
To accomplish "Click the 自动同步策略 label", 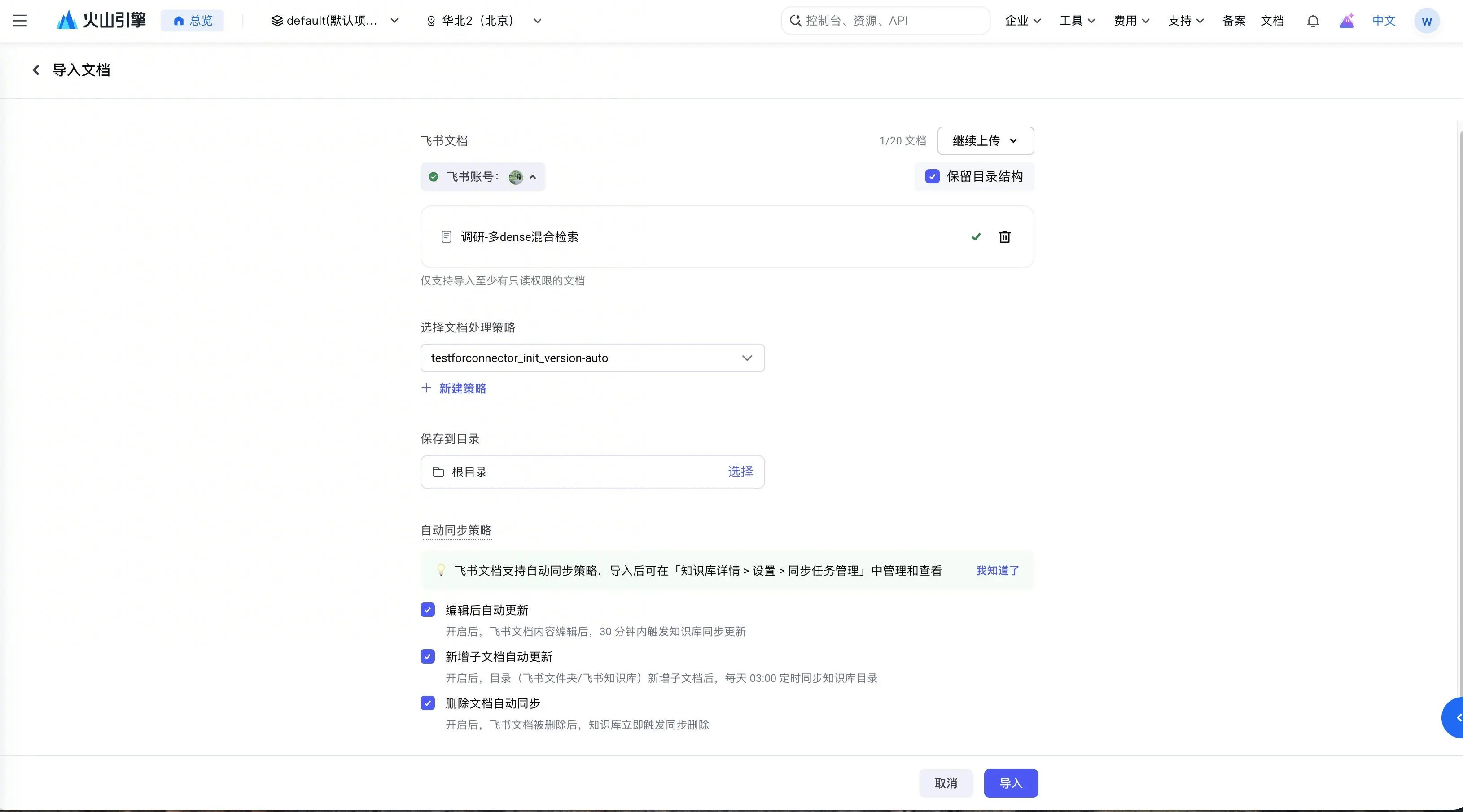I will [456, 530].
